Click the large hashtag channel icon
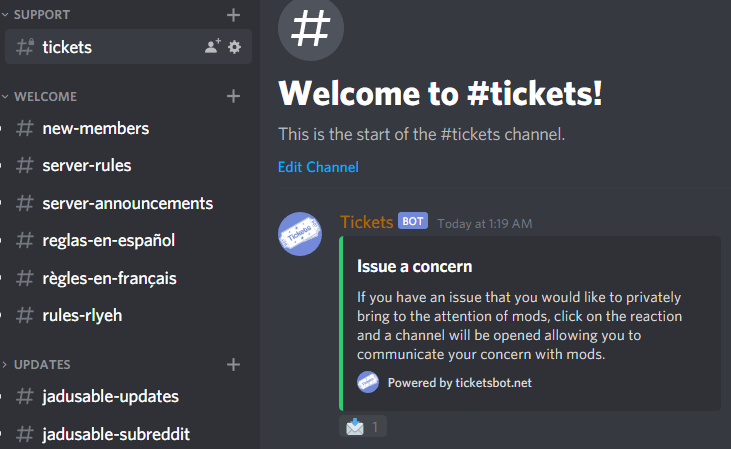 (311, 27)
